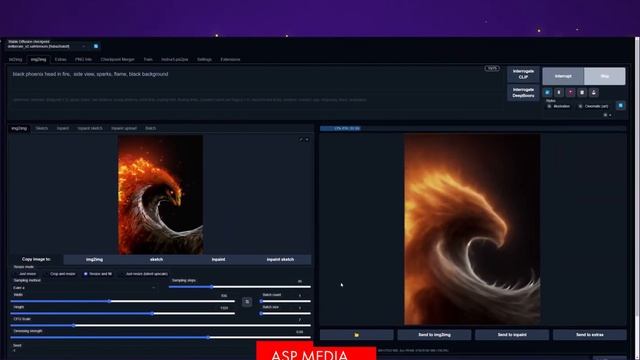Viewport: 640px width, 360px height.
Task: Switch to the Inpaint sub-tab
Action: pos(62,128)
